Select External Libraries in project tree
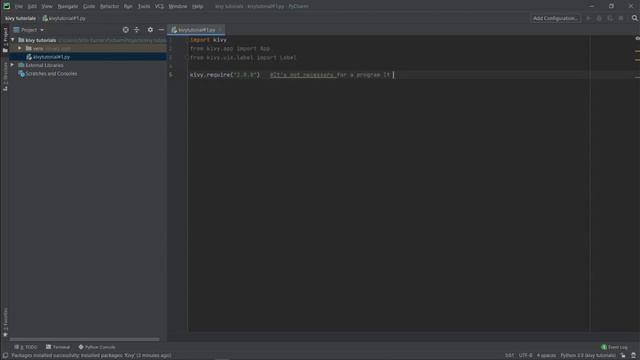640x360 pixels. pyautogui.click(x=44, y=65)
